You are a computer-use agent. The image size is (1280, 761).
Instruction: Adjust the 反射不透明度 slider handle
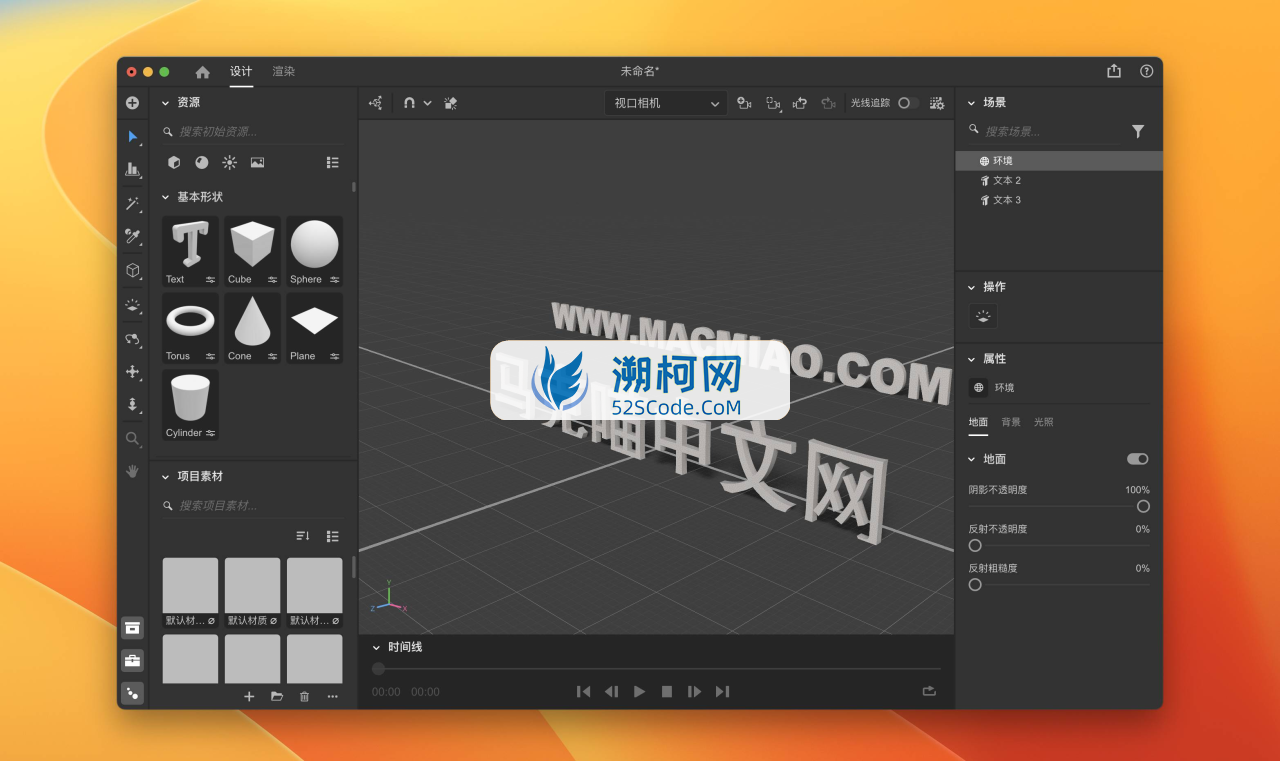click(975, 546)
